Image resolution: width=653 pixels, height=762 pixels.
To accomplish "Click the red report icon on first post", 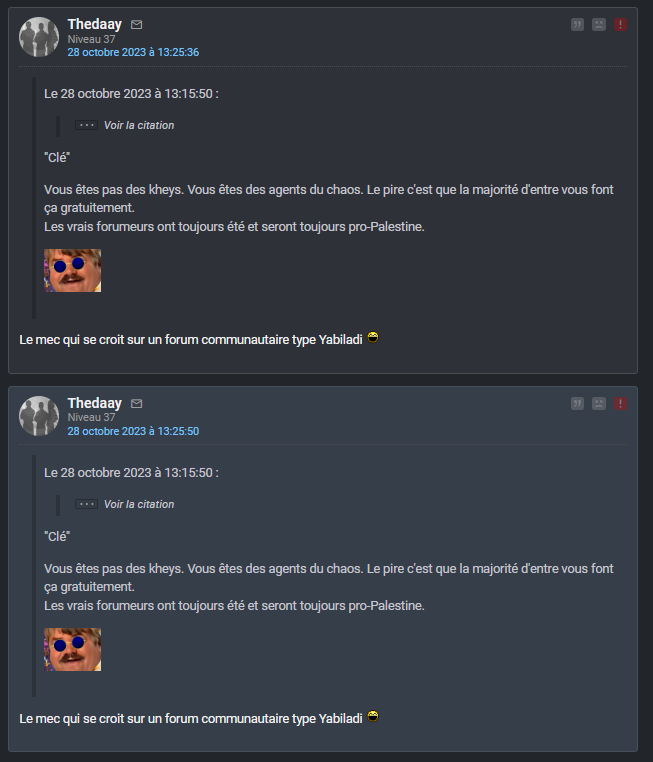I will 621,24.
